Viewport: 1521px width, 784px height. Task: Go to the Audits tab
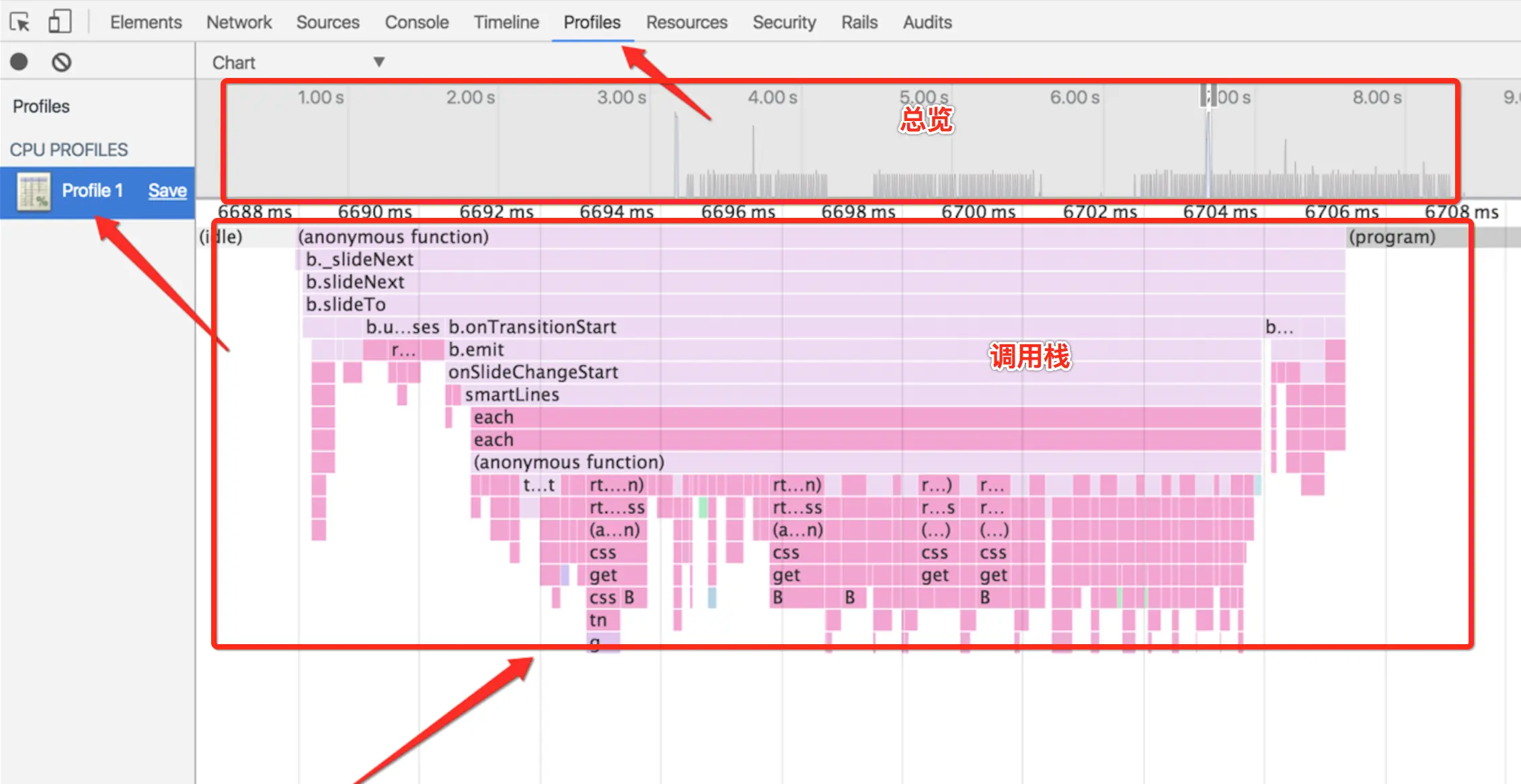click(927, 22)
